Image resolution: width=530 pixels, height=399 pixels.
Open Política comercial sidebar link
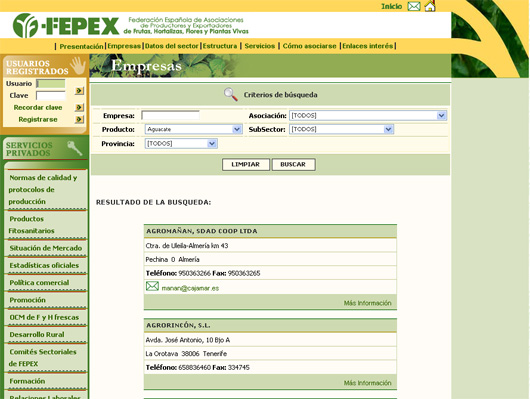(x=39, y=283)
